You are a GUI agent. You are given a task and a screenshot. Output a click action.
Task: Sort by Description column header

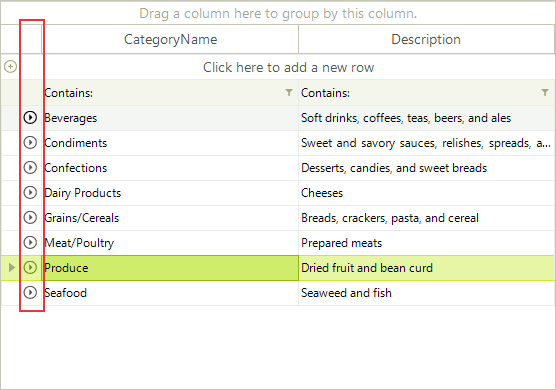click(426, 39)
